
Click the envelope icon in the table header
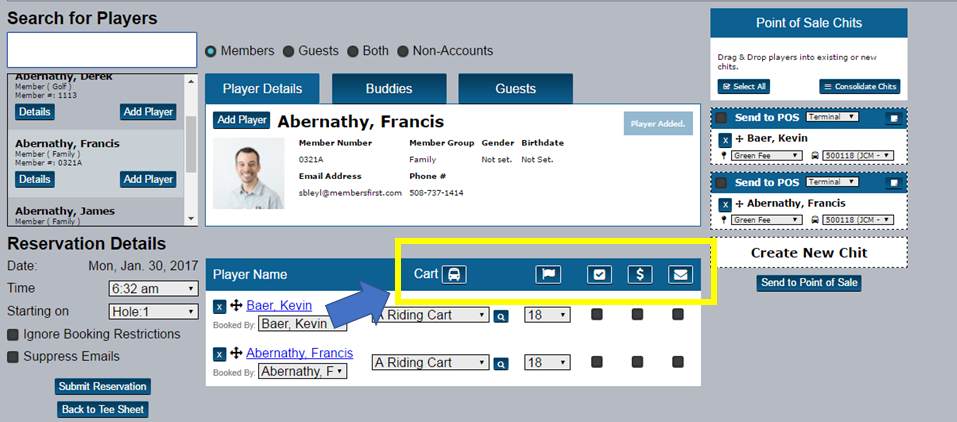[x=680, y=275]
